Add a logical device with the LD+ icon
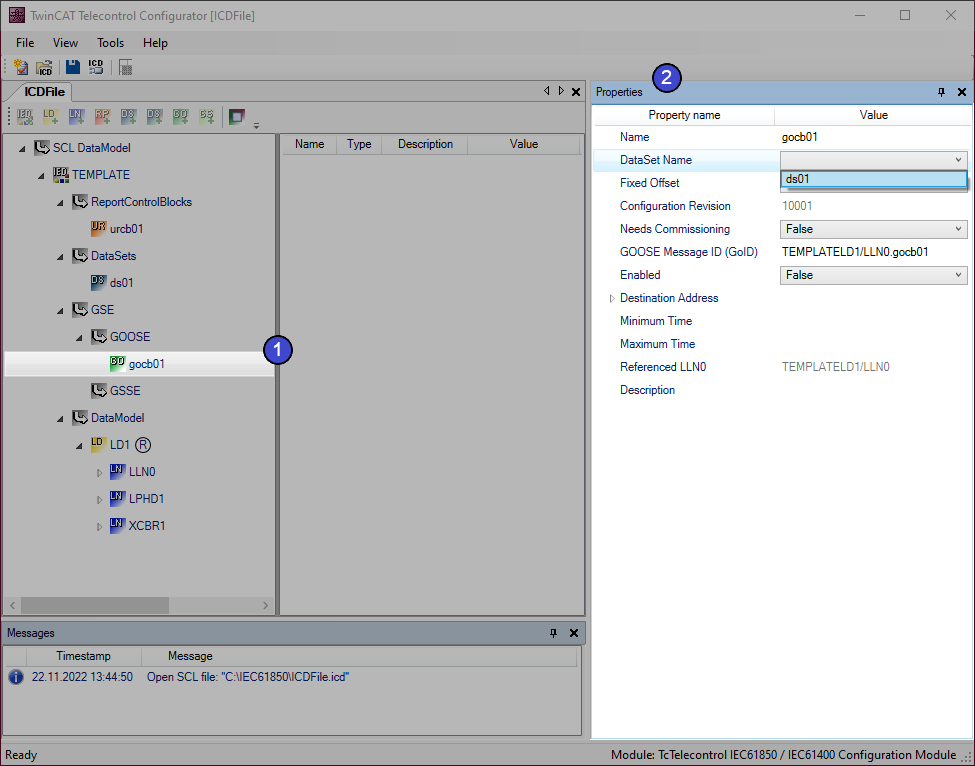The image size is (975, 766). click(x=50, y=116)
